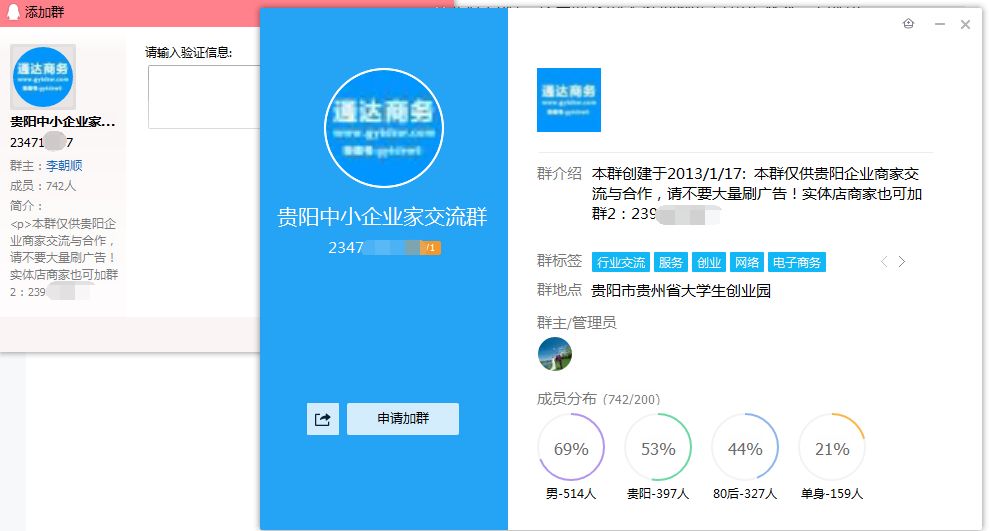The image size is (991, 531).
Task: Click the large circular group avatar
Action: 383,128
